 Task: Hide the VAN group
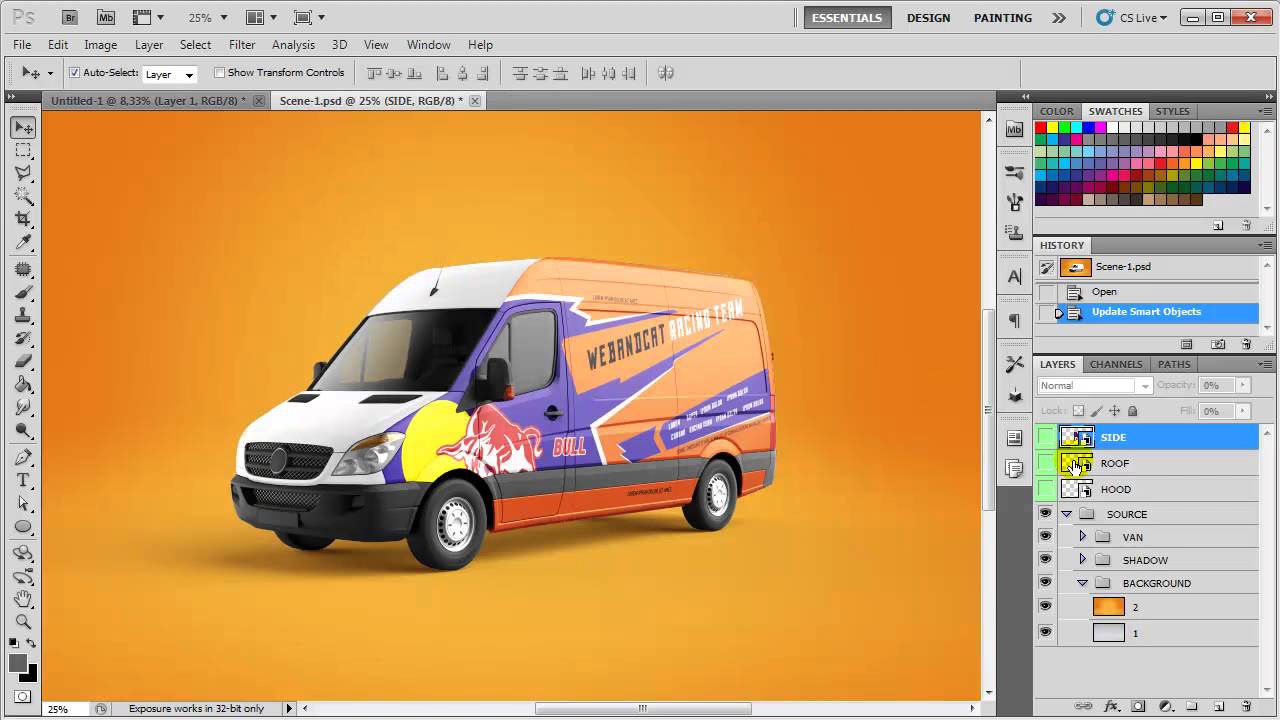(x=1046, y=537)
